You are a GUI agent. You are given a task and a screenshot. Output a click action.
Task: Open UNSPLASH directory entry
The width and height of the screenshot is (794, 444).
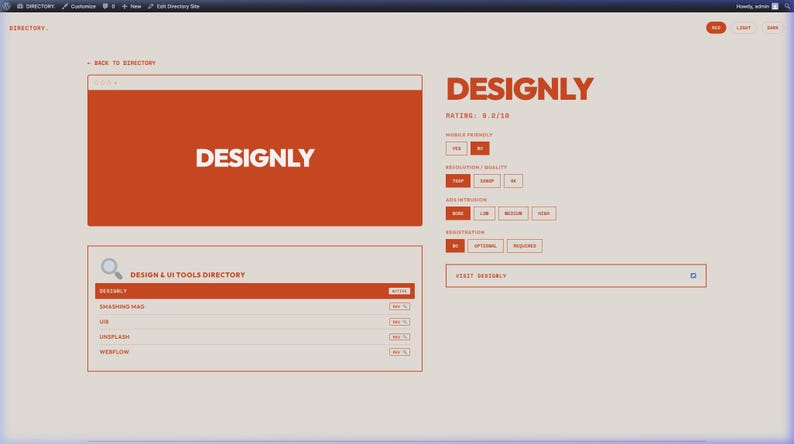pos(114,337)
